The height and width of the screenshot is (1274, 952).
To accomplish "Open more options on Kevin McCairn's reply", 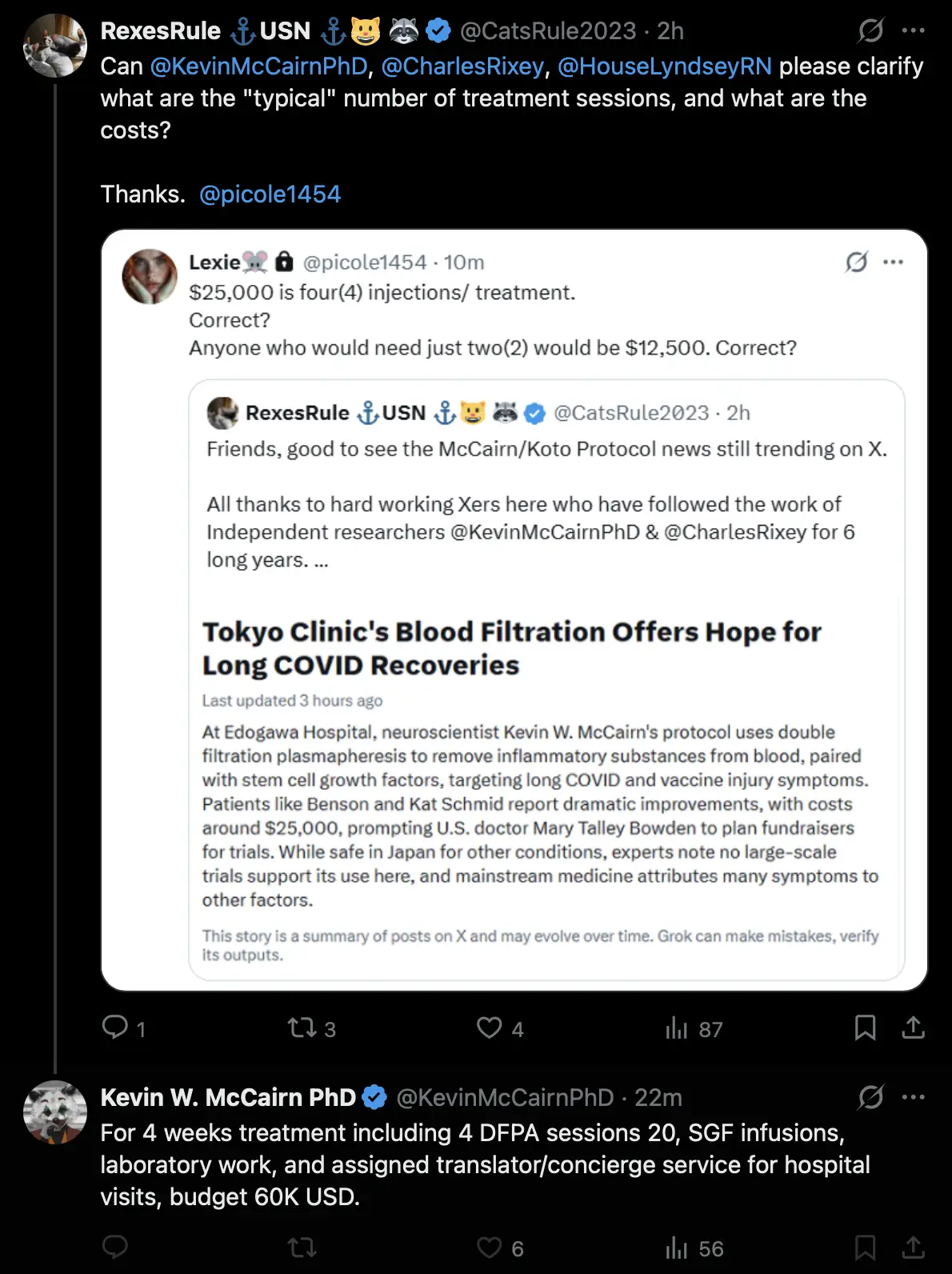I will click(913, 1097).
